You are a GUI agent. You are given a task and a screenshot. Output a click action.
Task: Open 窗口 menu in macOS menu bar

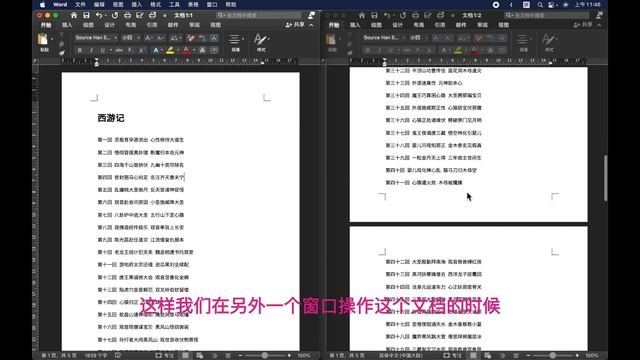tap(212, 4)
